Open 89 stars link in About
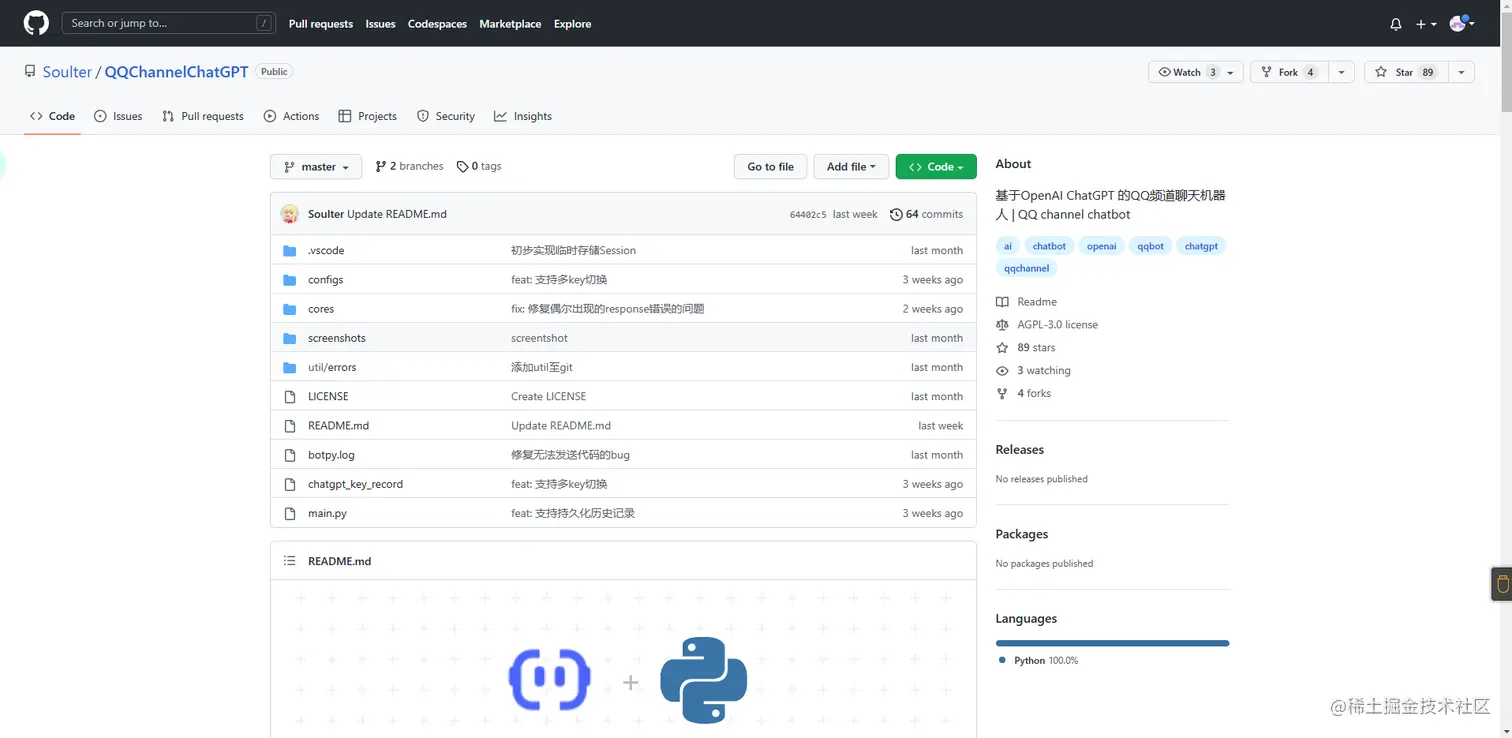This screenshot has width=1512, height=738. (1026, 348)
